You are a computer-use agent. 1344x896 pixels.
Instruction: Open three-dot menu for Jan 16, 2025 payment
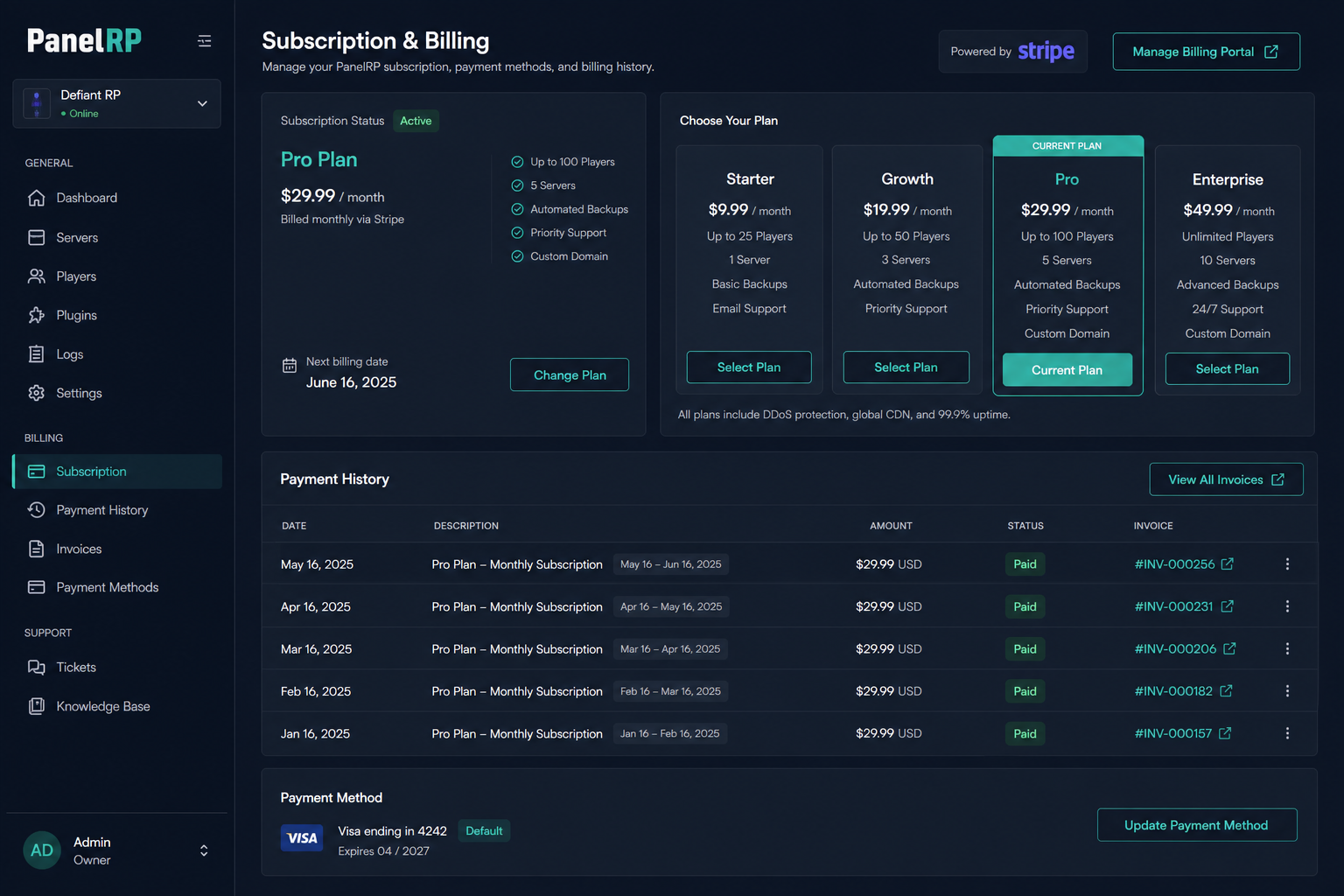[1287, 733]
